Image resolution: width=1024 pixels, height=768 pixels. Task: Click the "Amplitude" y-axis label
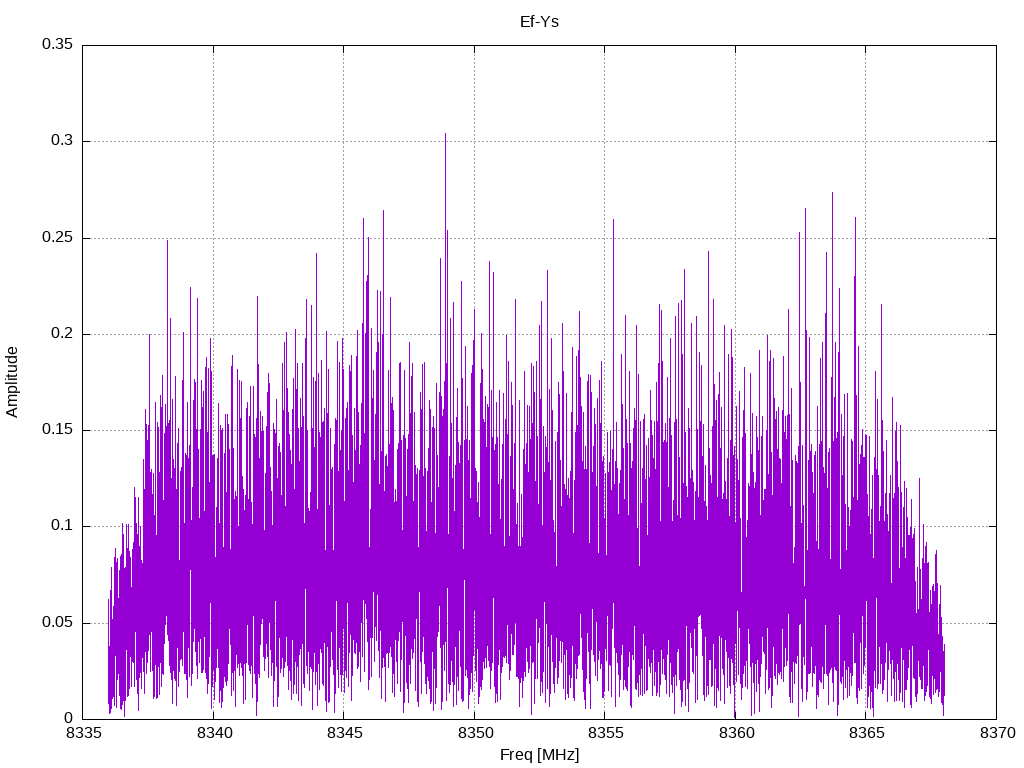point(12,382)
